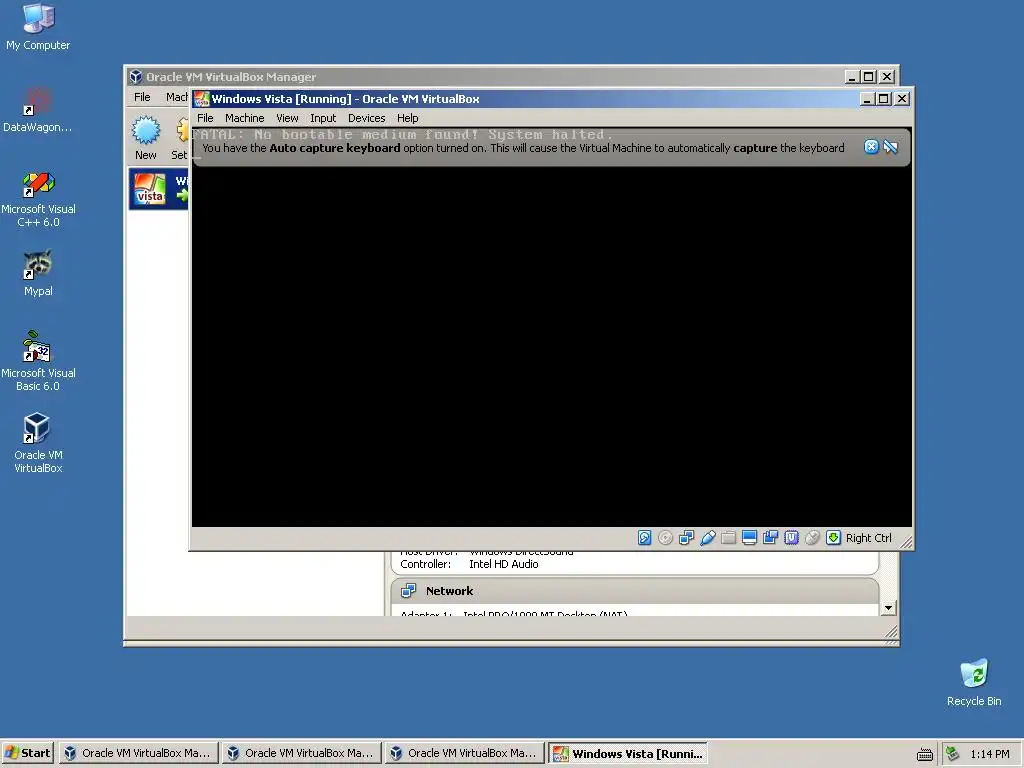Click the don't show message again icon

click(x=890, y=147)
